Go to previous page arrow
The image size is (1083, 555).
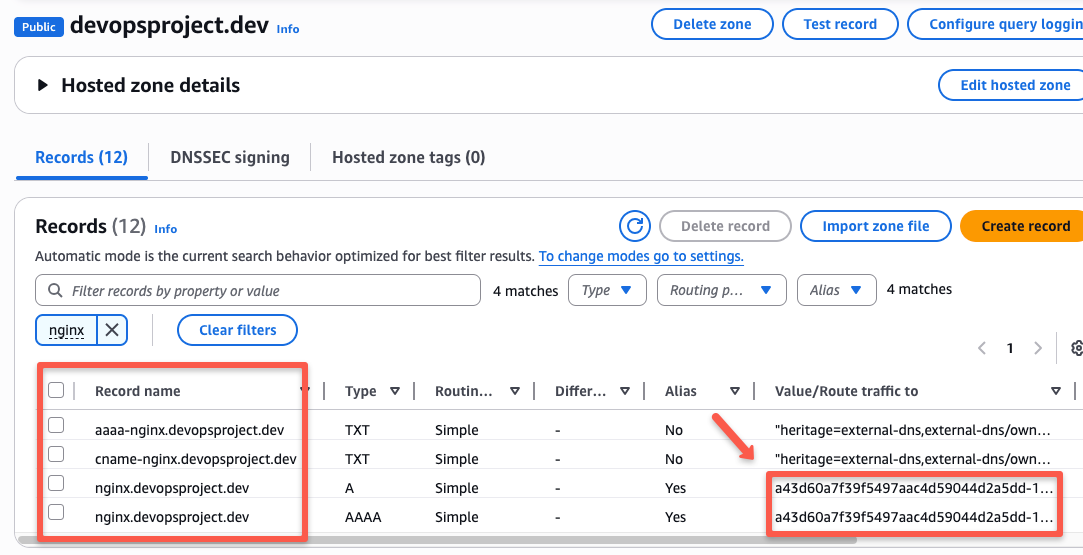(981, 348)
